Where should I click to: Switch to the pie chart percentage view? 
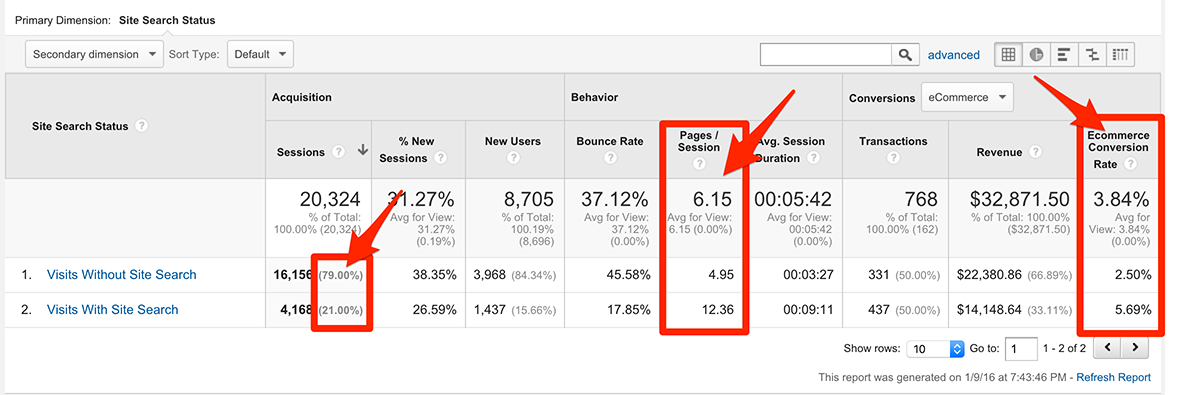[x=1035, y=54]
